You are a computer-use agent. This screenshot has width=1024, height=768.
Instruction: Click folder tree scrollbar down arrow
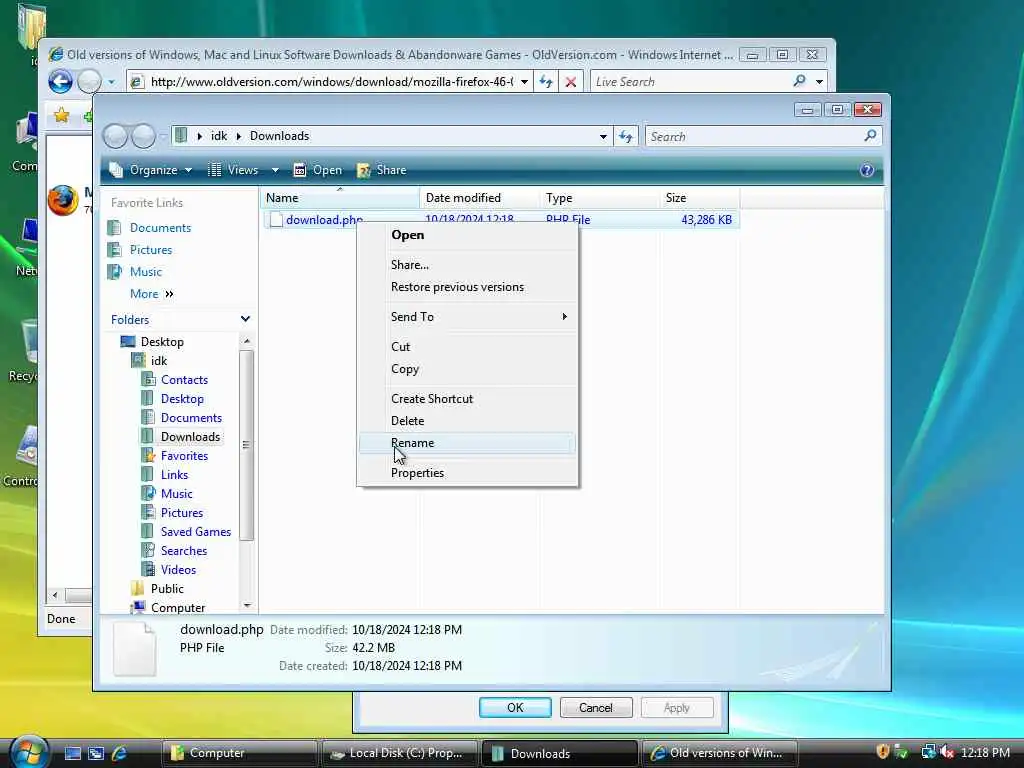coord(247,605)
